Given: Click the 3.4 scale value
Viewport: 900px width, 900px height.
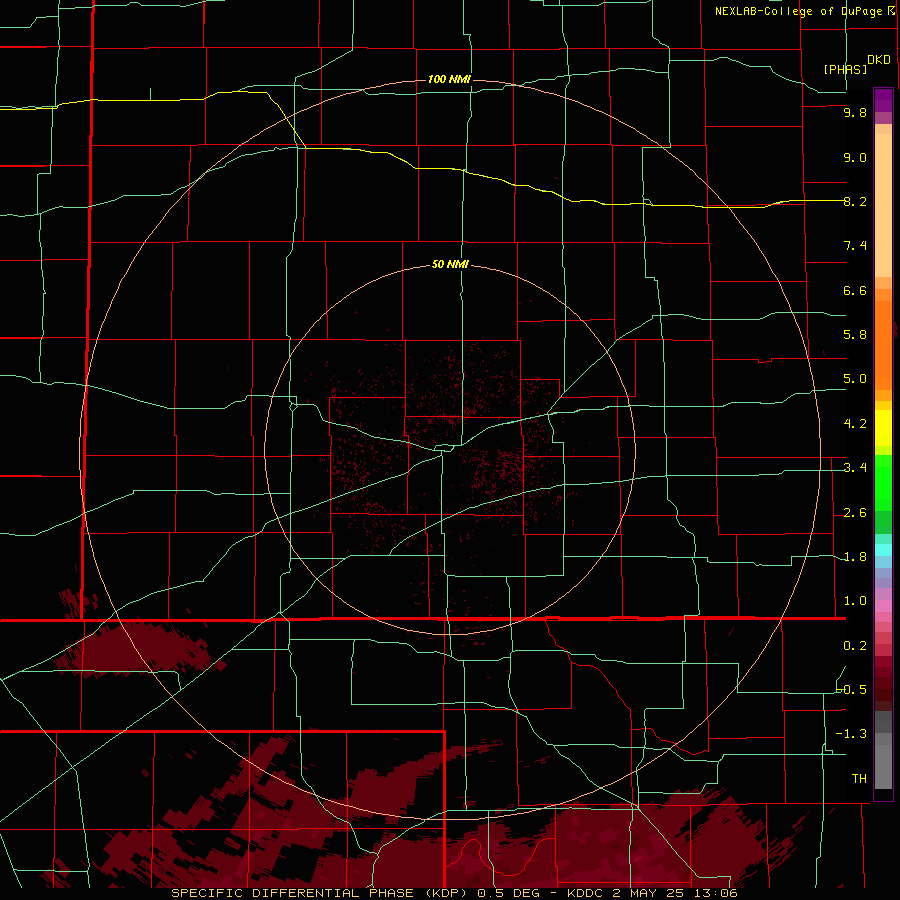Looking at the screenshot, I should click(855, 468).
